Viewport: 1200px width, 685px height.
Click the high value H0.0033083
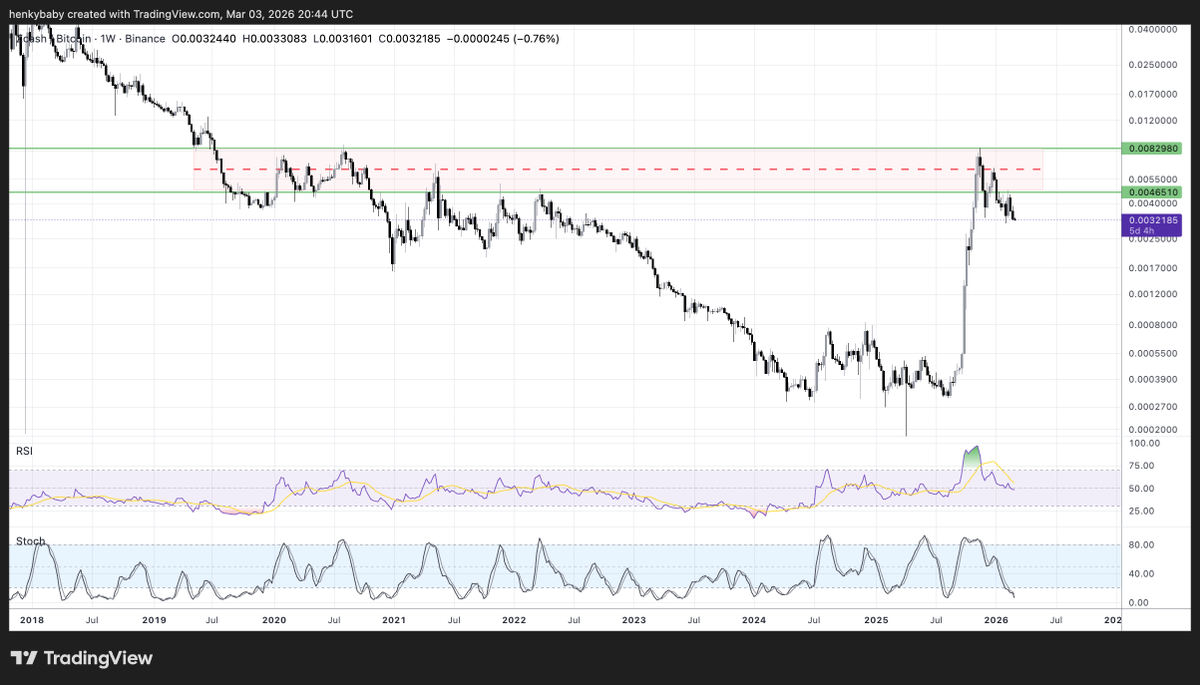point(277,38)
